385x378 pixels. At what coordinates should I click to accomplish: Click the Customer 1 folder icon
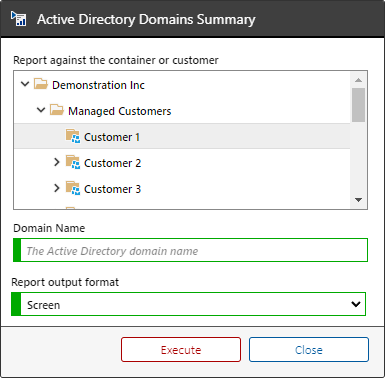point(73,136)
